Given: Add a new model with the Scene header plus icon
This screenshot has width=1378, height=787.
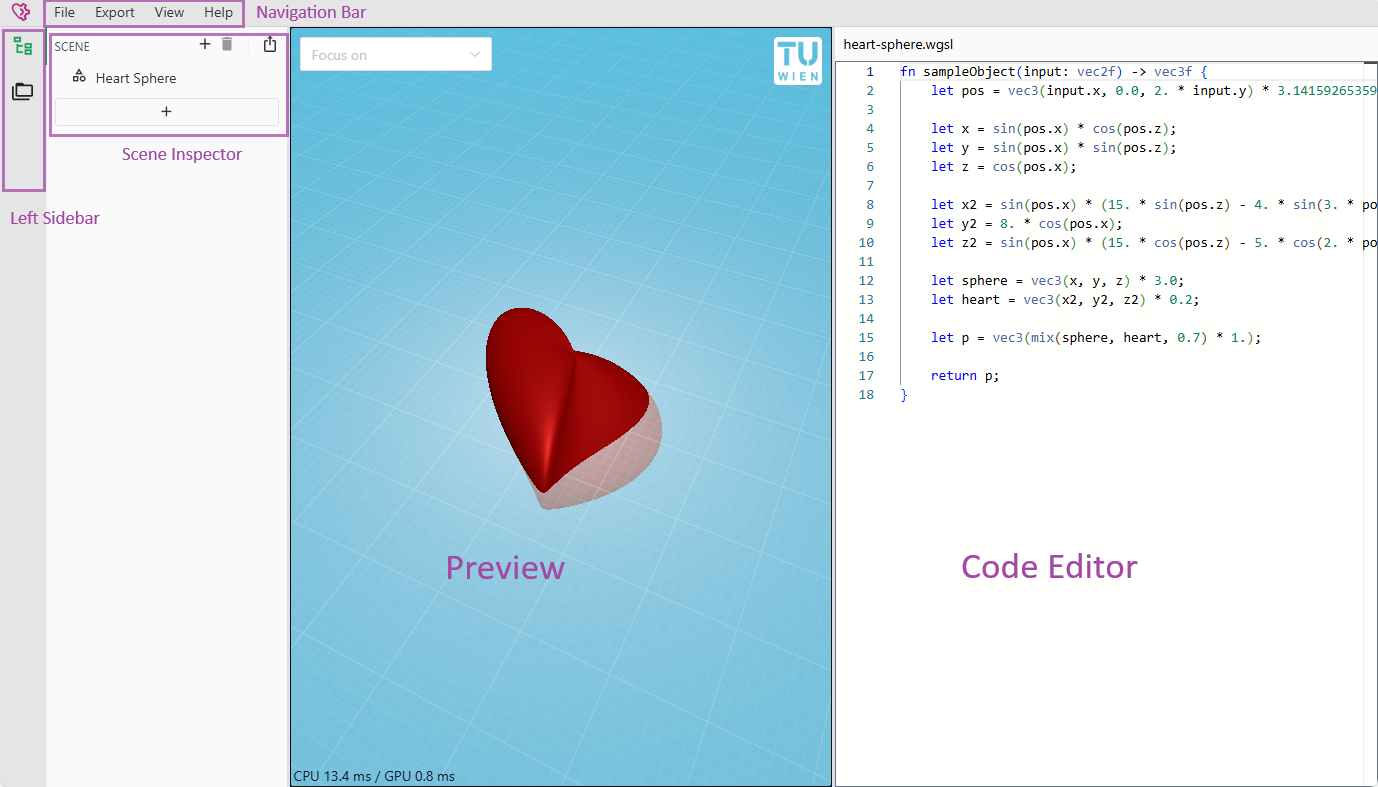Looking at the screenshot, I should 205,44.
